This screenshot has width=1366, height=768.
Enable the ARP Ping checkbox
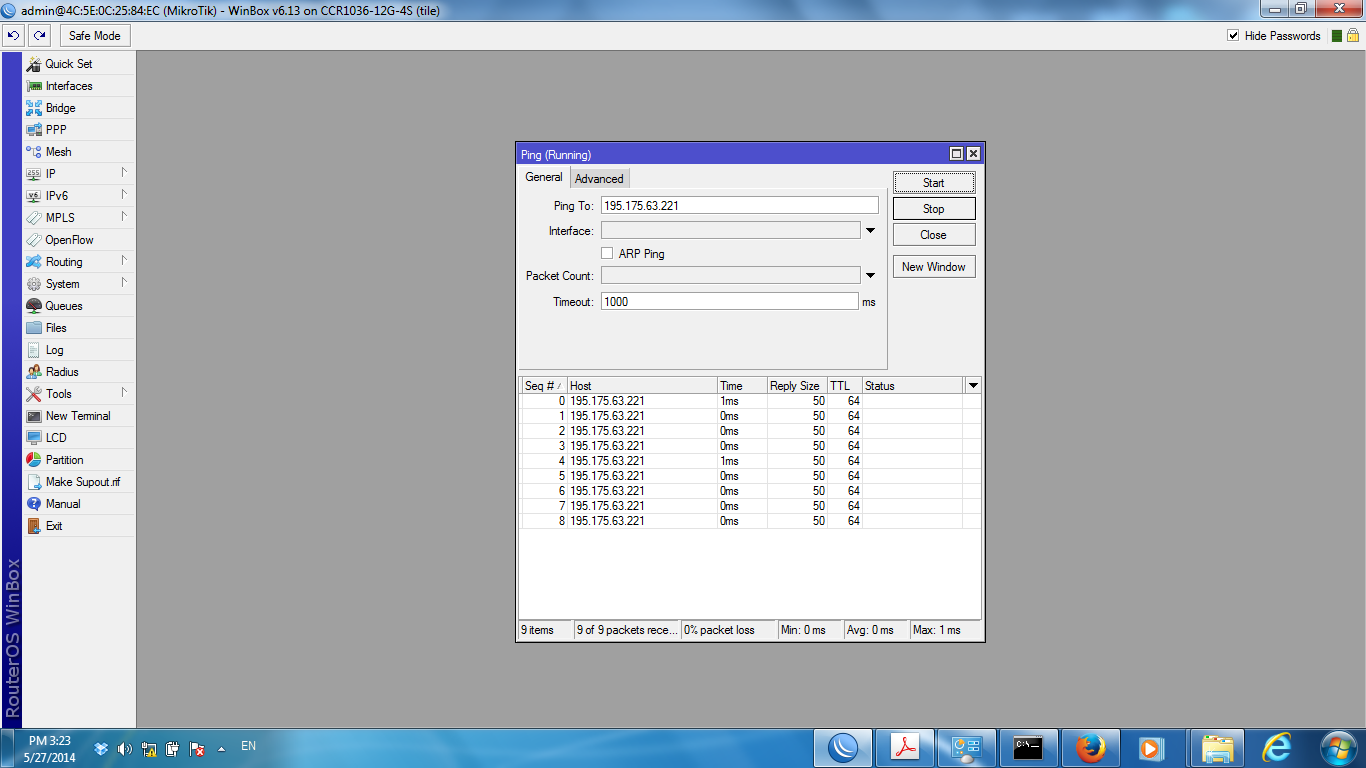[x=607, y=254]
